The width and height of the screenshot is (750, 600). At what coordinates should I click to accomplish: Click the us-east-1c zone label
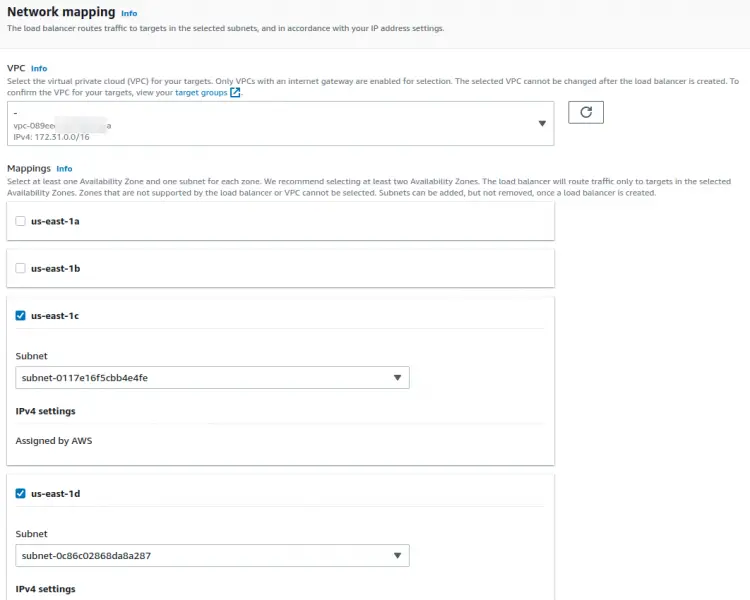[x=55, y=315]
